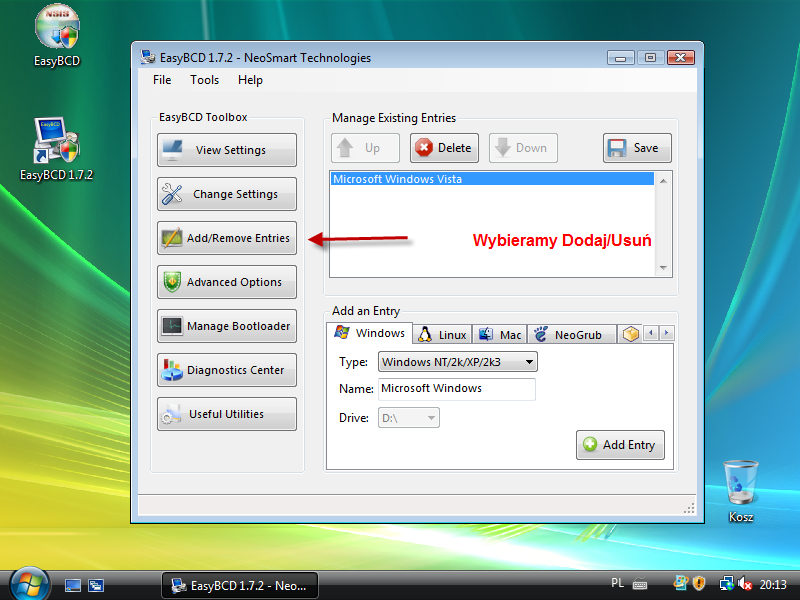This screenshot has width=800, height=600.
Task: Open the Kosz recycle bin icon
Action: point(740,492)
